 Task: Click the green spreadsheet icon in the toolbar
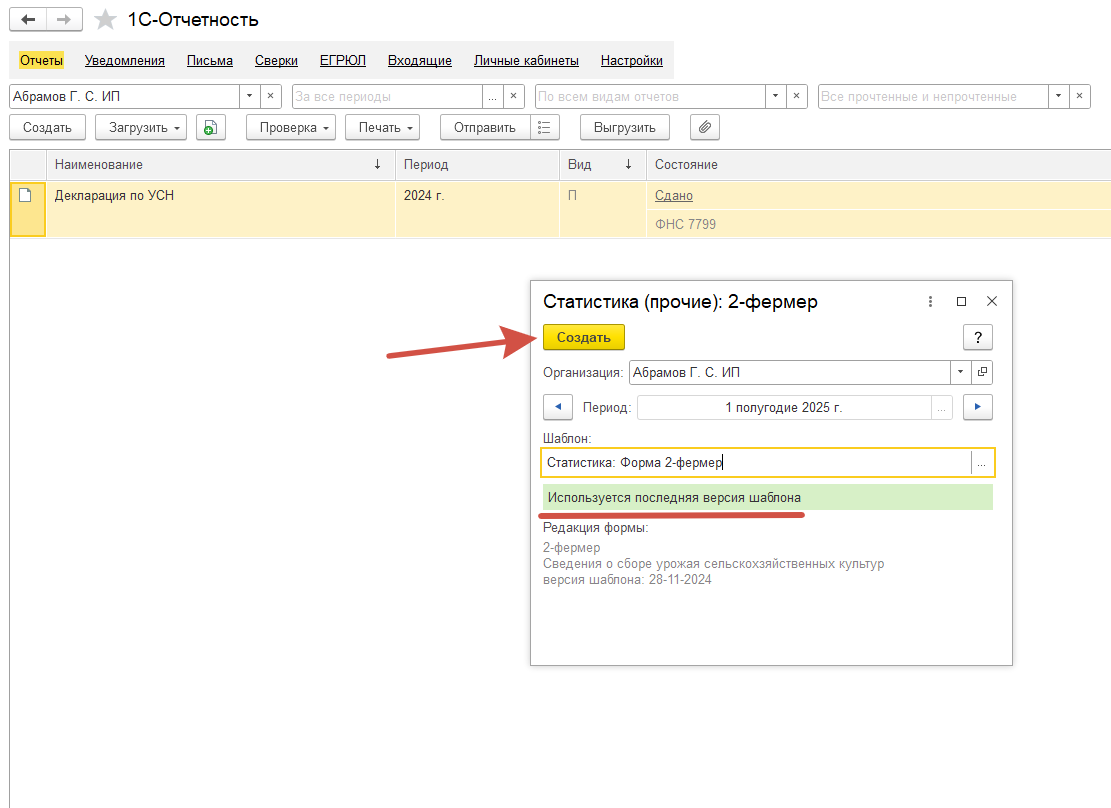pos(210,127)
